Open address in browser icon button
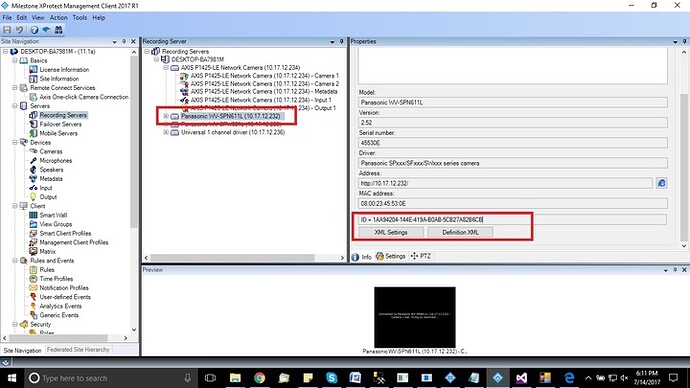The image size is (690, 388). pyautogui.click(x=661, y=183)
